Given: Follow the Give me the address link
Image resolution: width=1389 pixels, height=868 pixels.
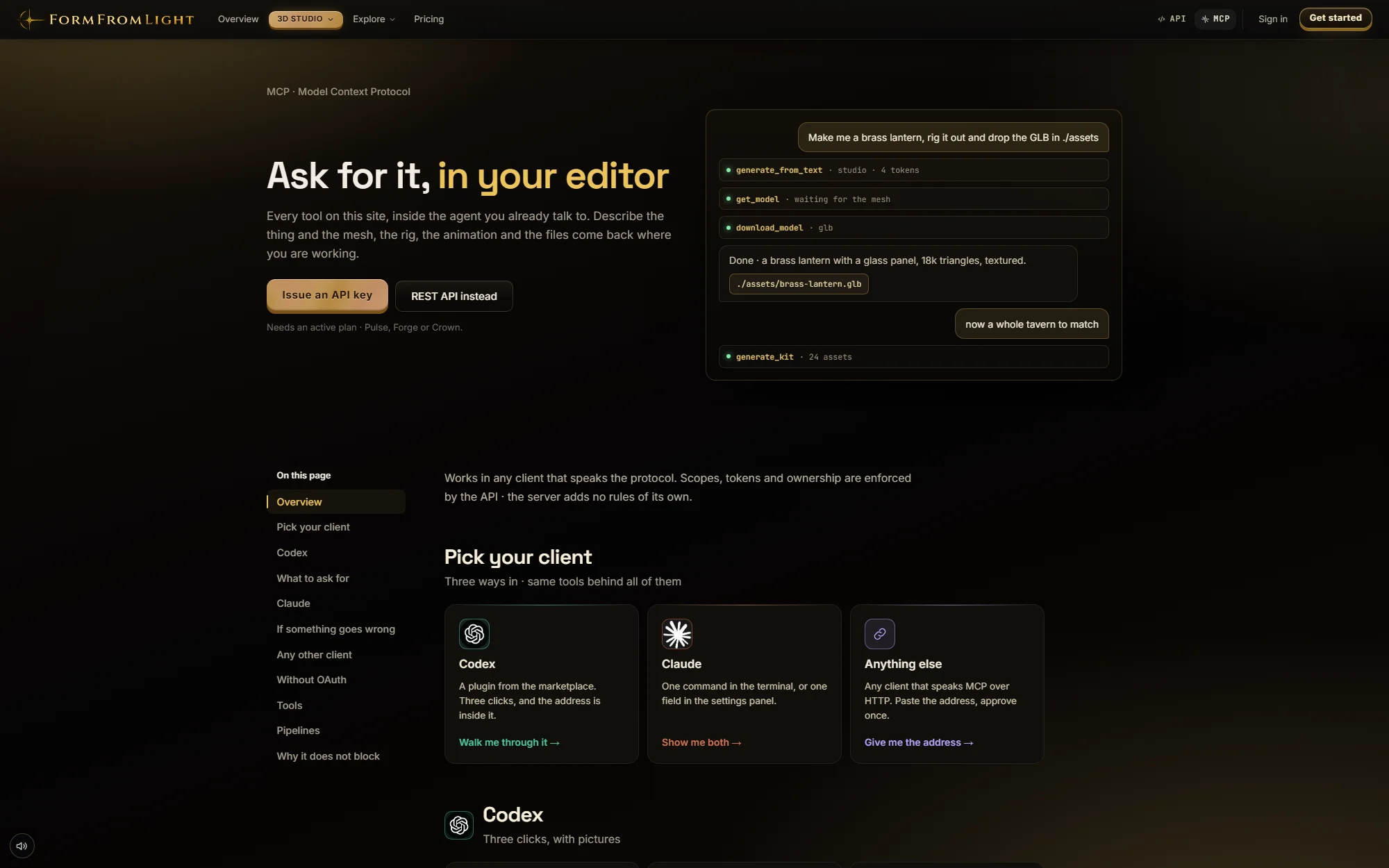Looking at the screenshot, I should 919,742.
